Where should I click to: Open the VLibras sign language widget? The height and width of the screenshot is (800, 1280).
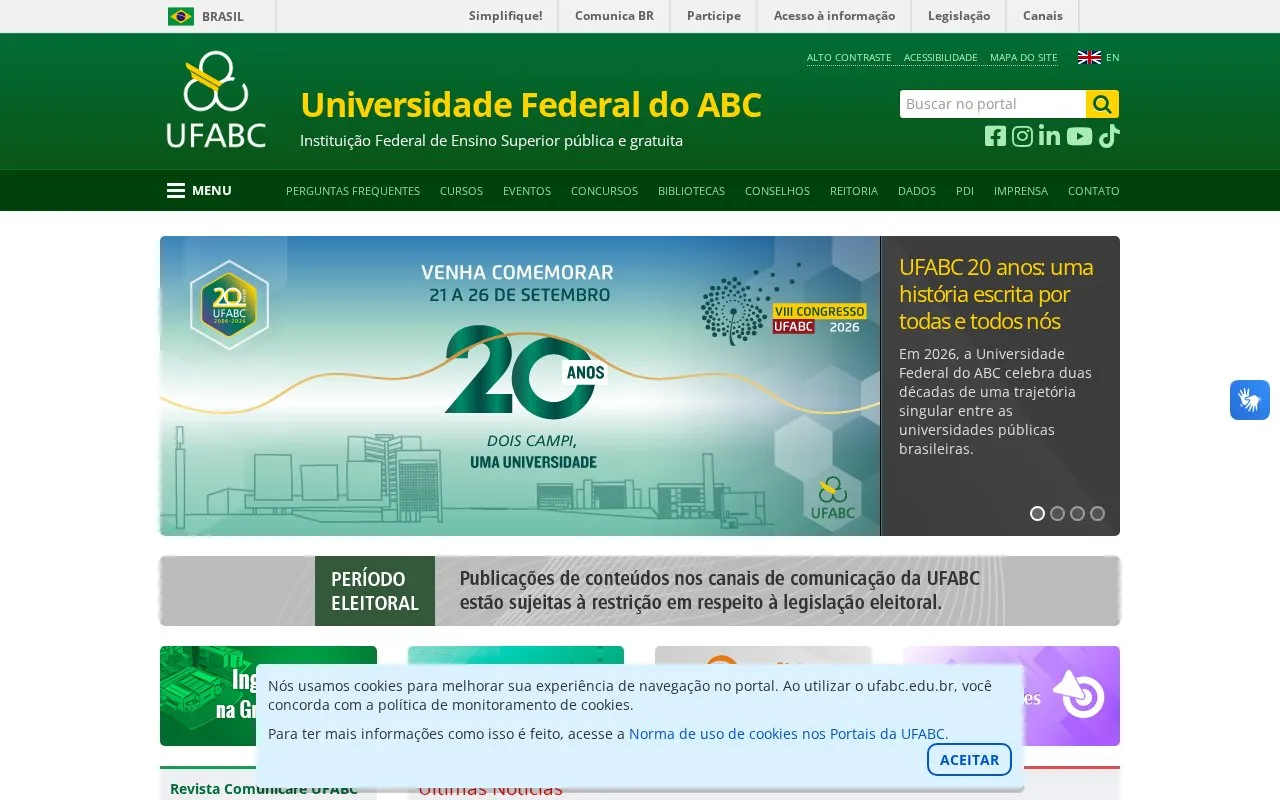(1250, 400)
